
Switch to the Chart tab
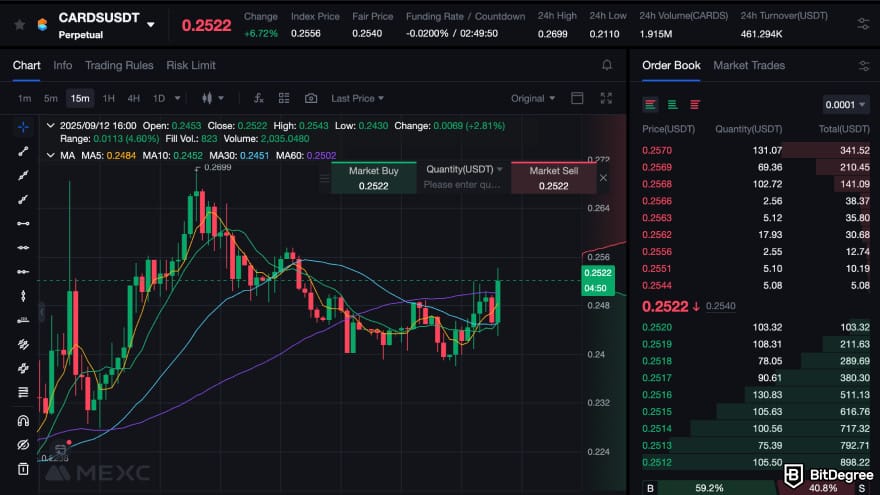[26, 65]
